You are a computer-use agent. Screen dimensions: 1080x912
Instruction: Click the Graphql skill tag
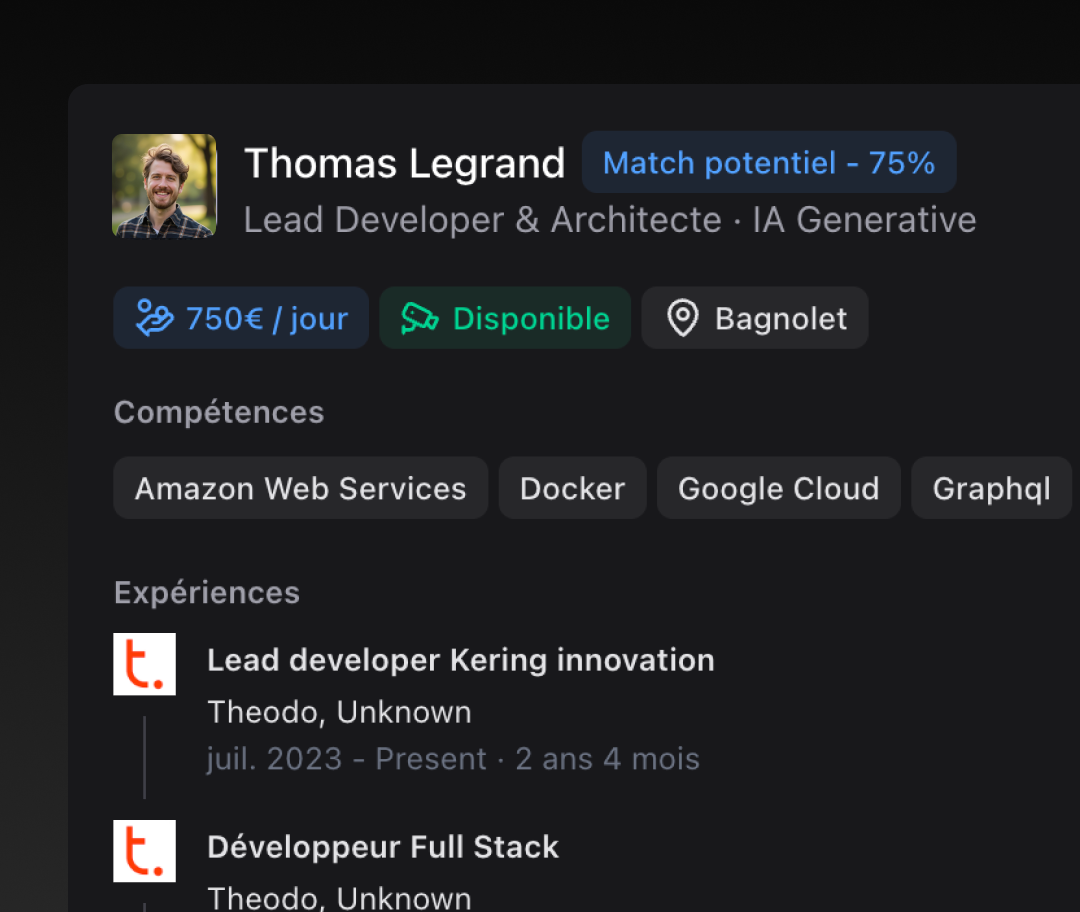click(991, 489)
